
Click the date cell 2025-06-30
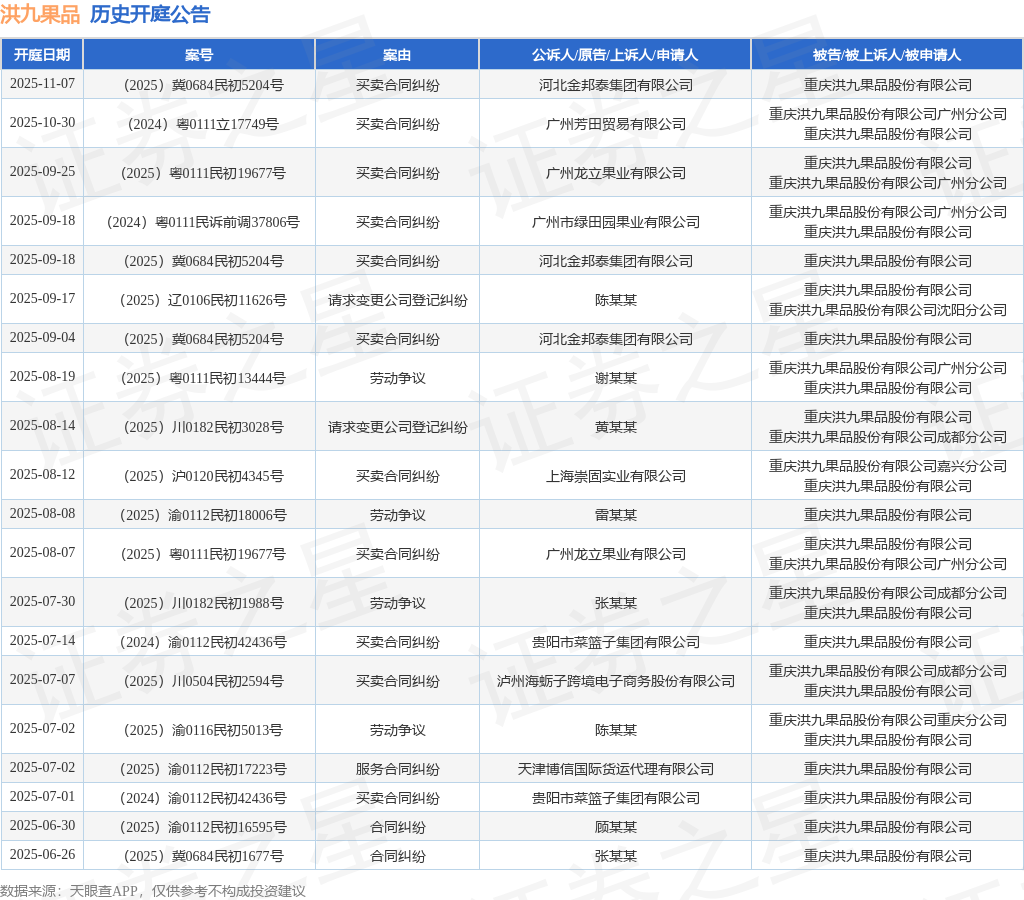pos(42,826)
